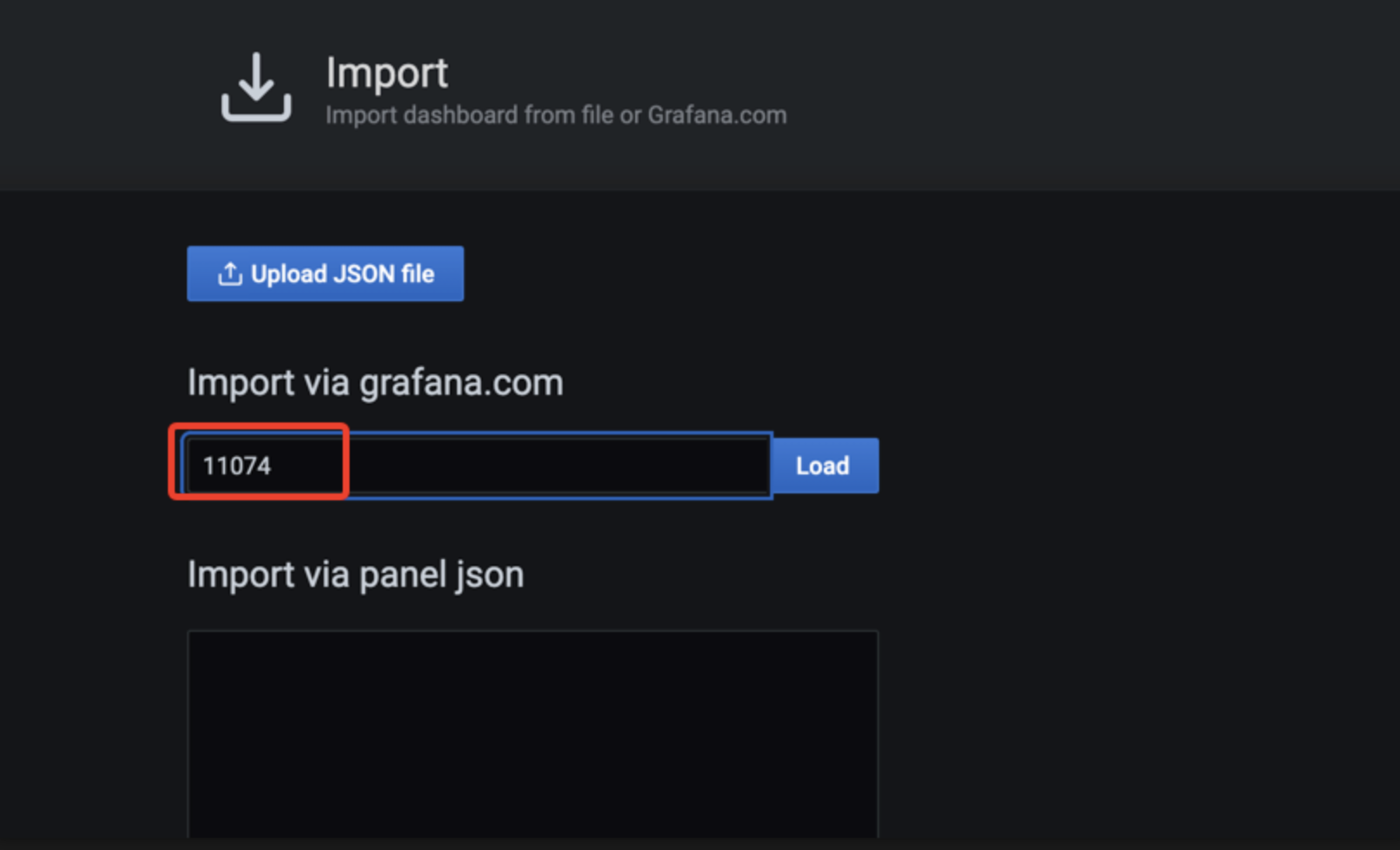
Task: Focus the grafana.com dashboard ID input field
Action: [x=478, y=466]
